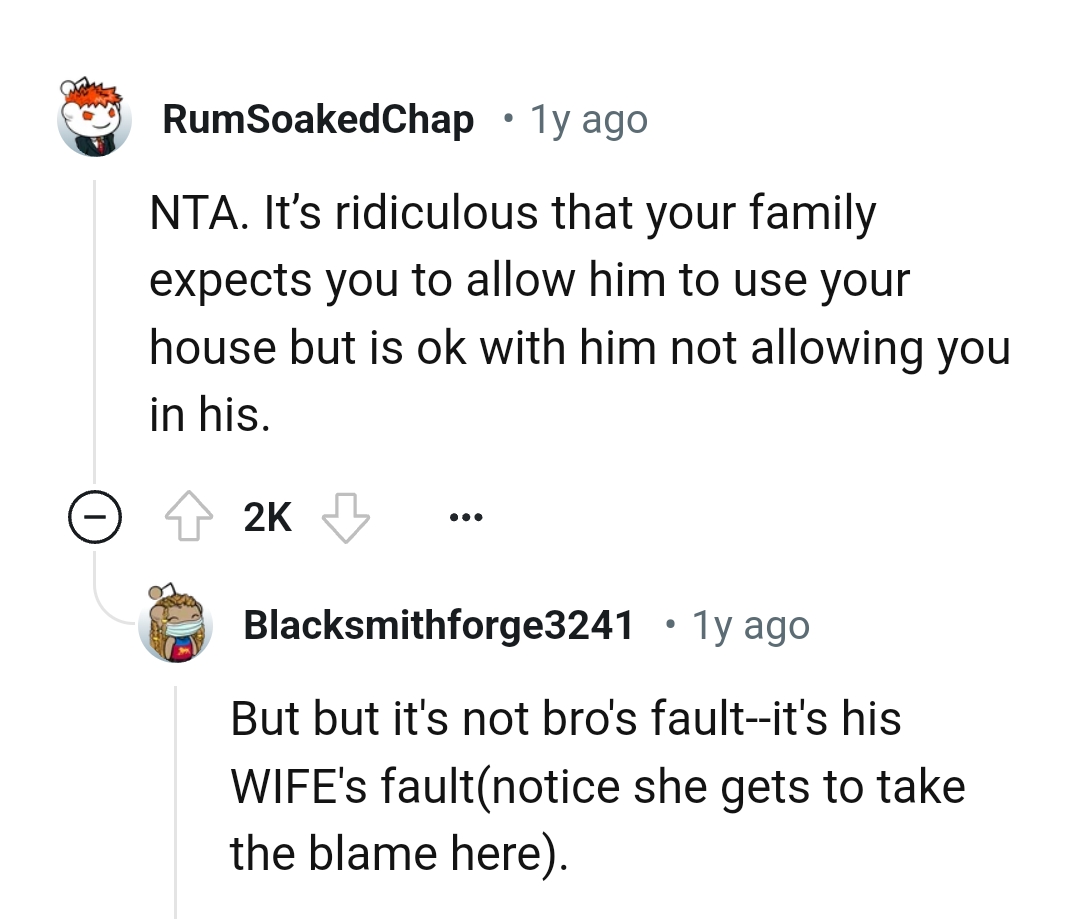Open RumSoakedChap's profile
The width and height of the screenshot is (1080, 919).
[x=319, y=118]
